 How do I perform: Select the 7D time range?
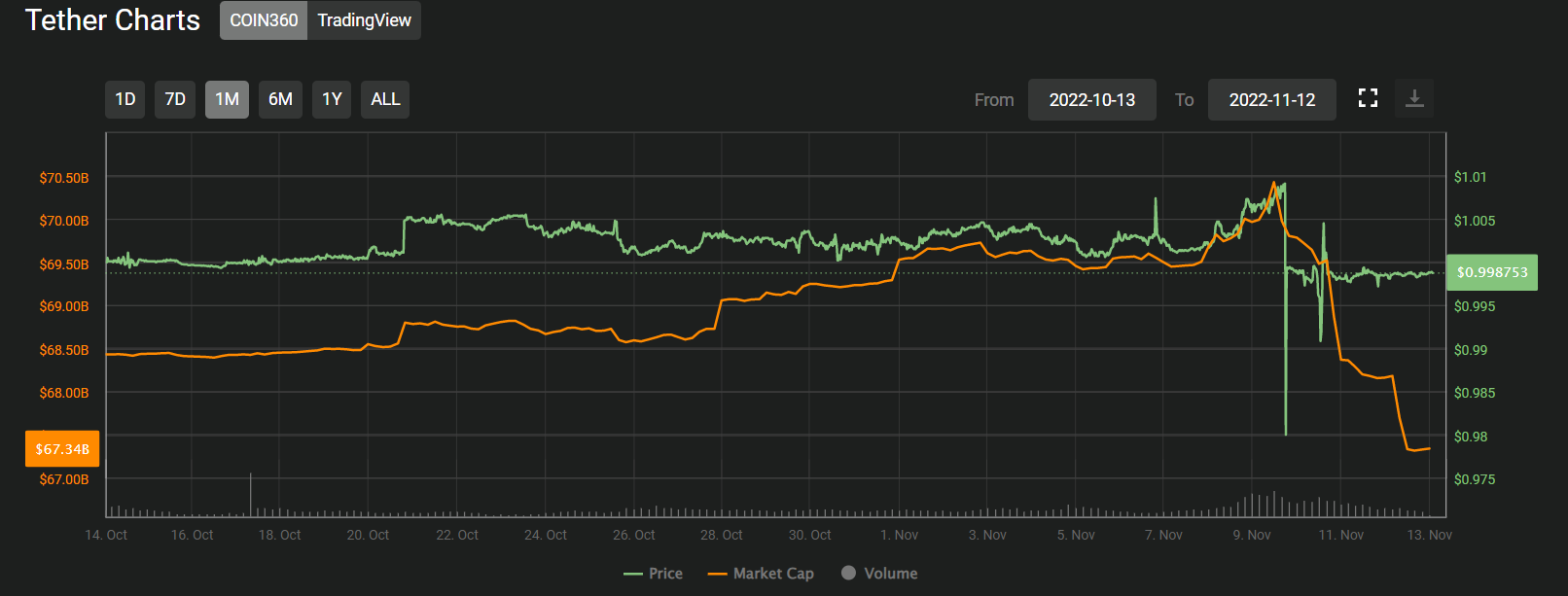coord(175,99)
